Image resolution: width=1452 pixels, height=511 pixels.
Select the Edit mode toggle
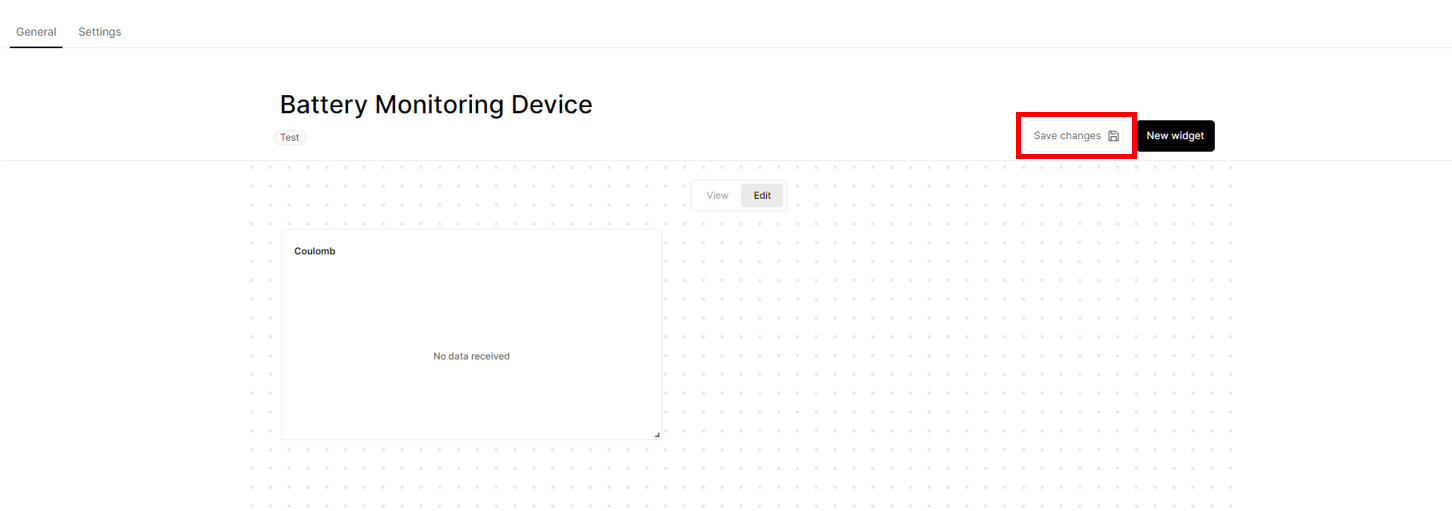(x=762, y=196)
